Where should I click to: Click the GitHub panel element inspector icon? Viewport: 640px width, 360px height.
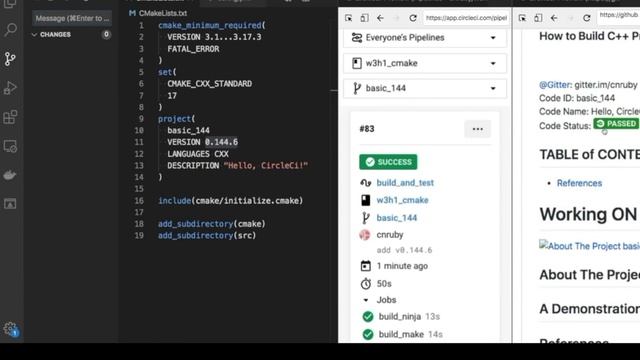tap(522, 18)
